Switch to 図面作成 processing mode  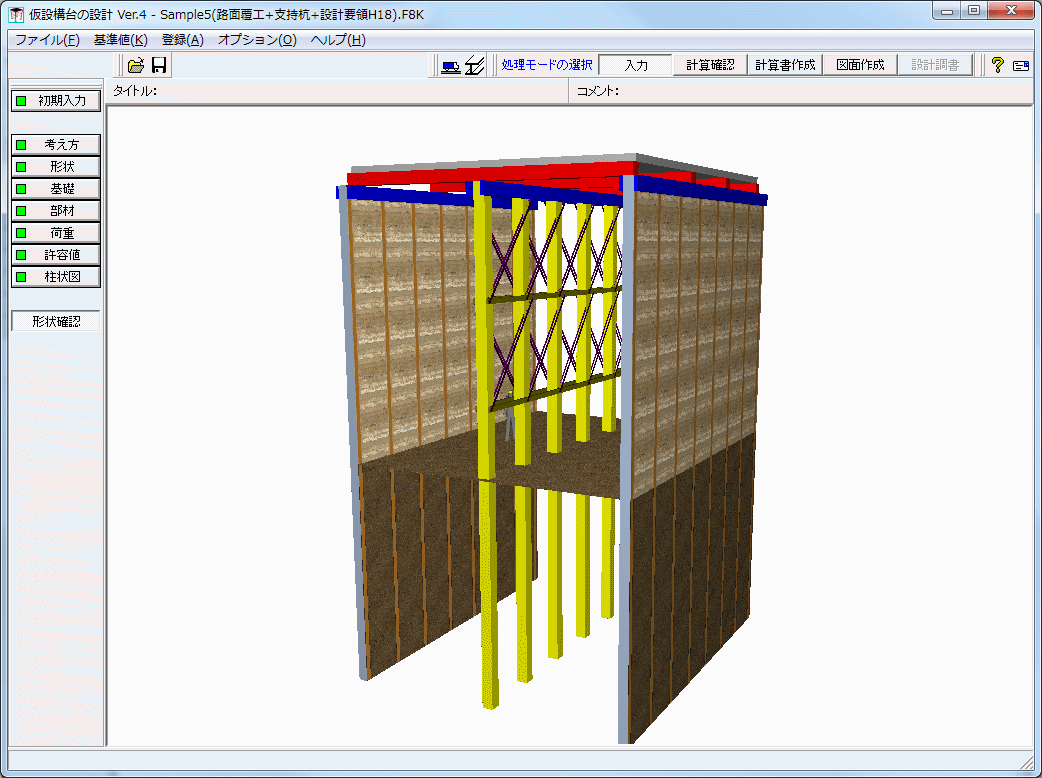860,65
